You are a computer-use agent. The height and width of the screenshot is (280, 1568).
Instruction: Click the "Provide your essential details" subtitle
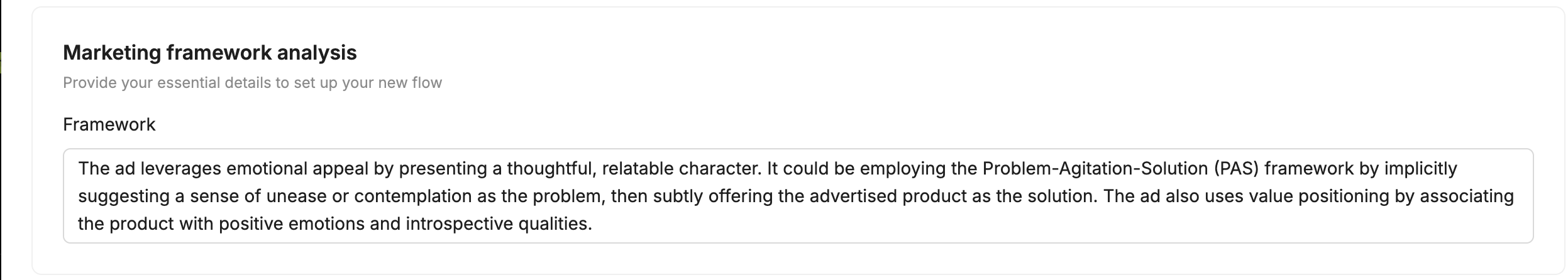[252, 83]
